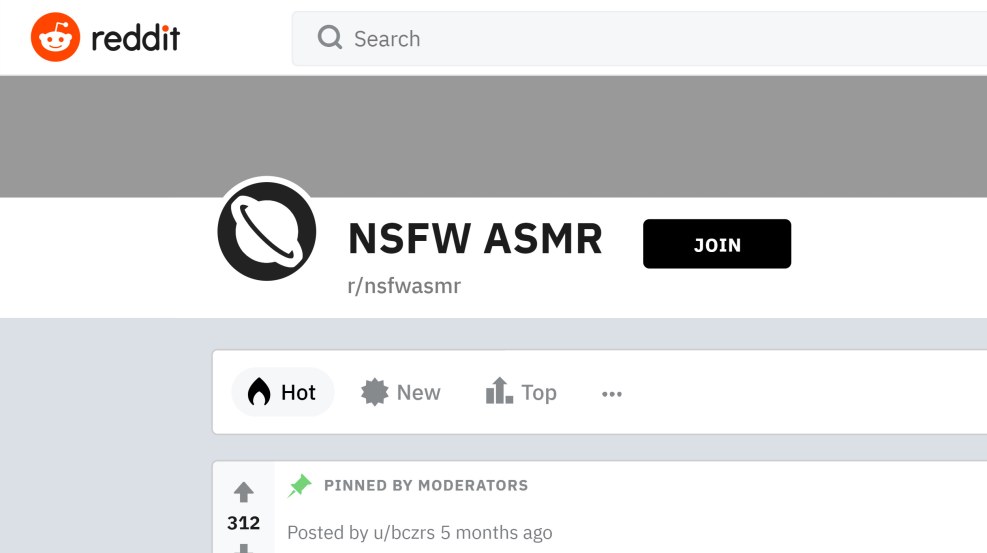The width and height of the screenshot is (987, 553).
Task: Upvote the pinned post
Action: (x=244, y=492)
